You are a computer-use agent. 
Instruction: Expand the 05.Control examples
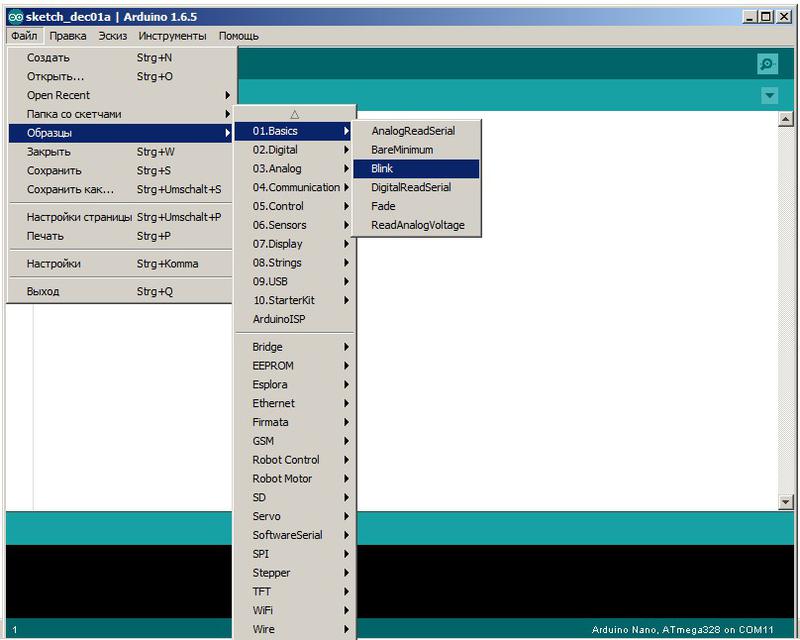point(294,207)
